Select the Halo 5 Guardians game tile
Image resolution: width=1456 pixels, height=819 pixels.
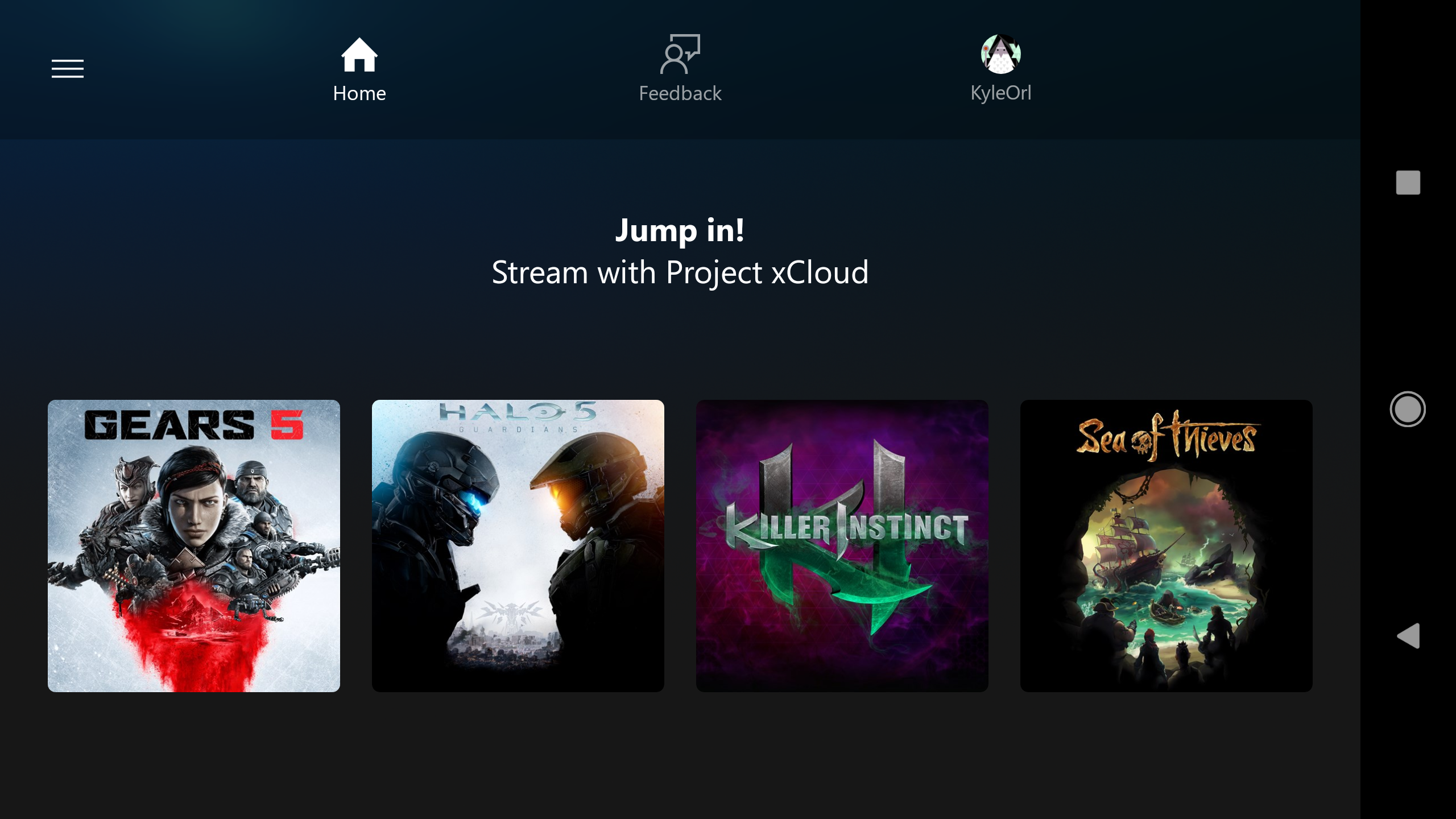[518, 545]
